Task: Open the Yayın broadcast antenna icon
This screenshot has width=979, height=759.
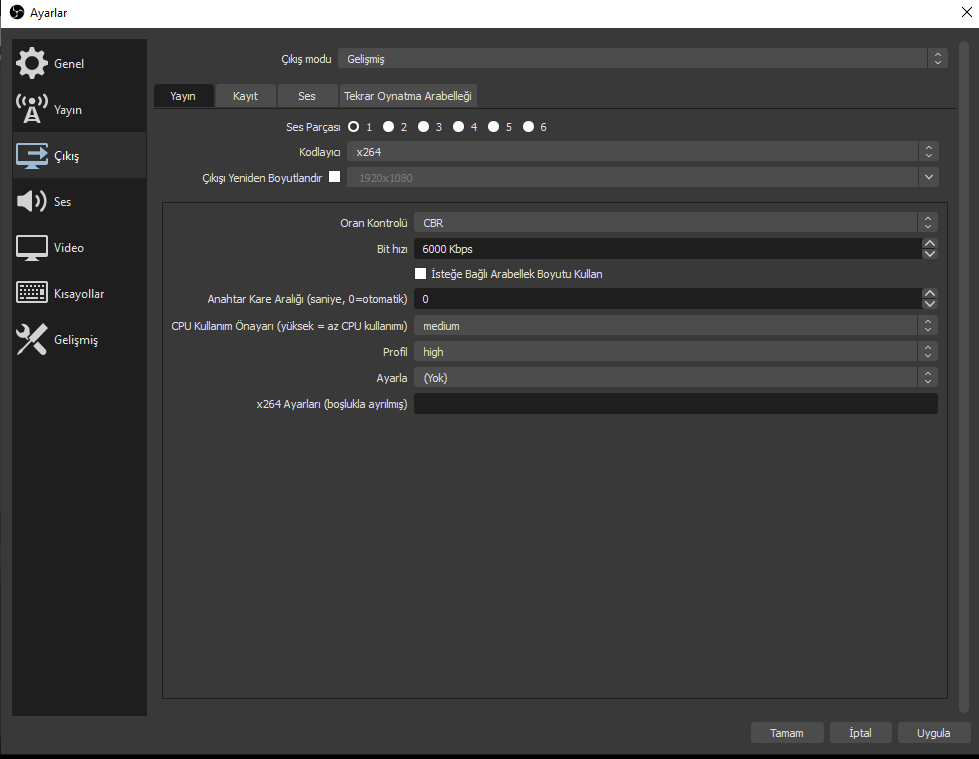Action: tap(31, 109)
